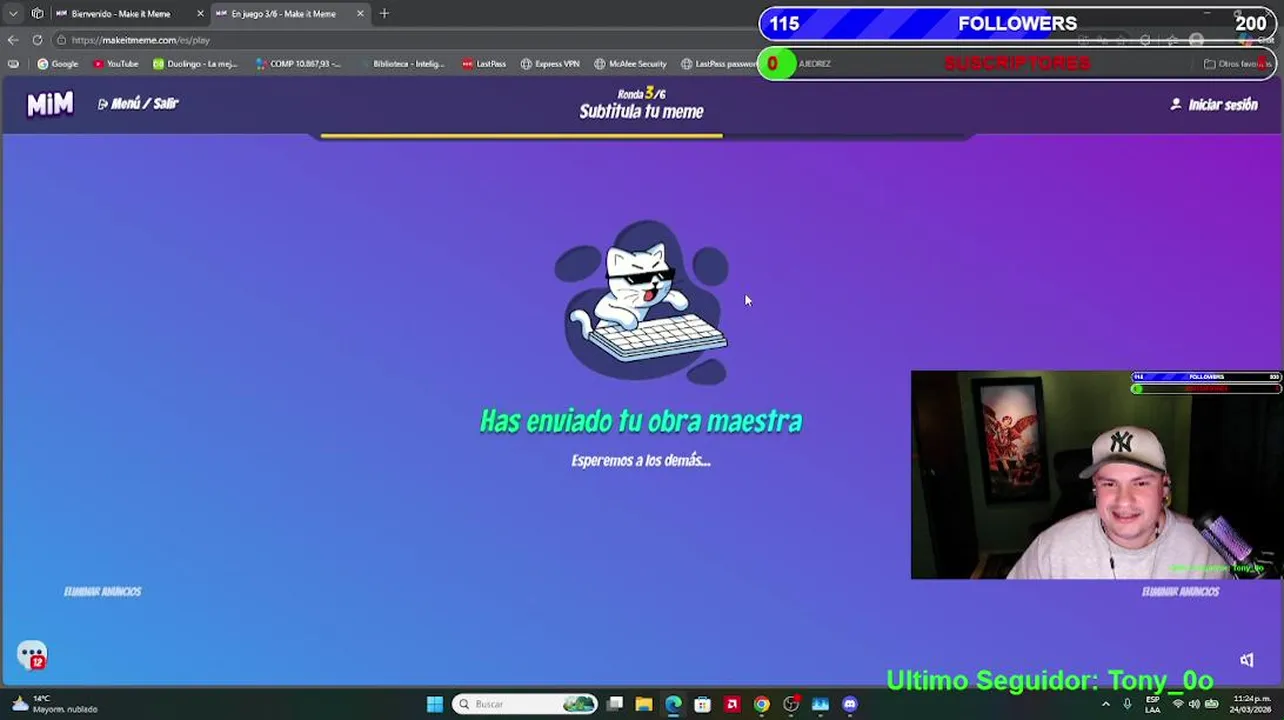Viewport: 1284px width, 720px height.
Task: Open Duolingo bookmark
Action: (195, 64)
